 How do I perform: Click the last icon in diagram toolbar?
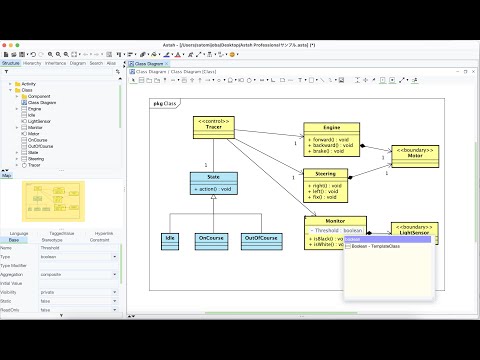415,80
